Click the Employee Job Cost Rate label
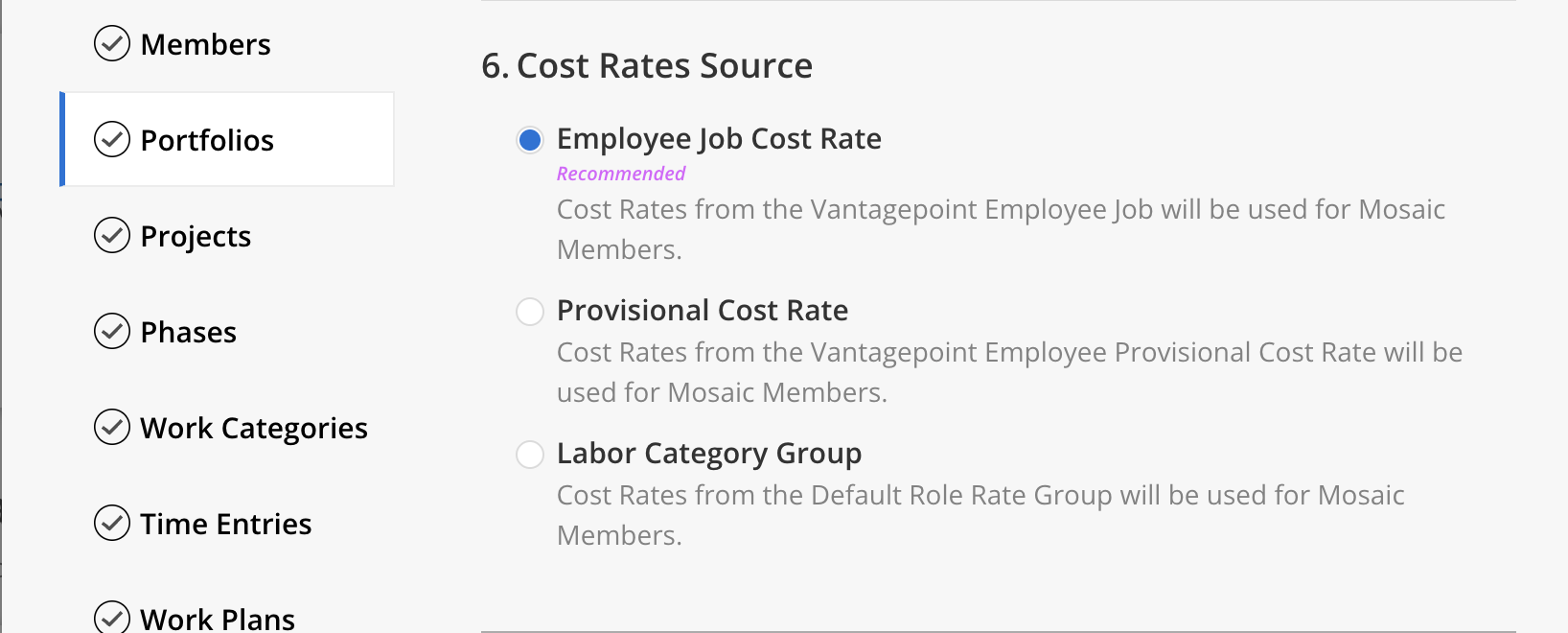This screenshot has width=1568, height=633. 719,139
